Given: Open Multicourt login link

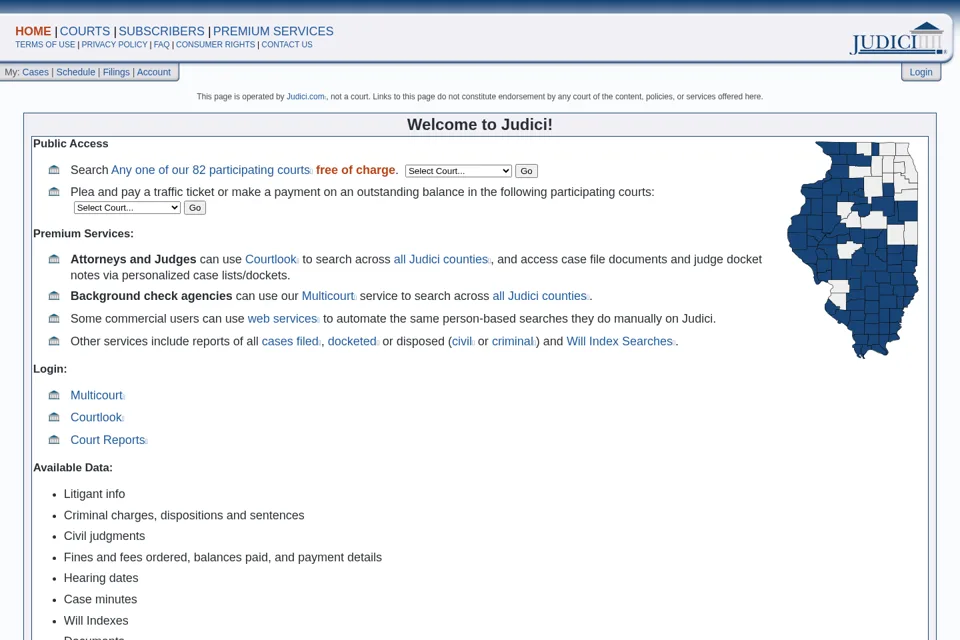Looking at the screenshot, I should 97,395.
